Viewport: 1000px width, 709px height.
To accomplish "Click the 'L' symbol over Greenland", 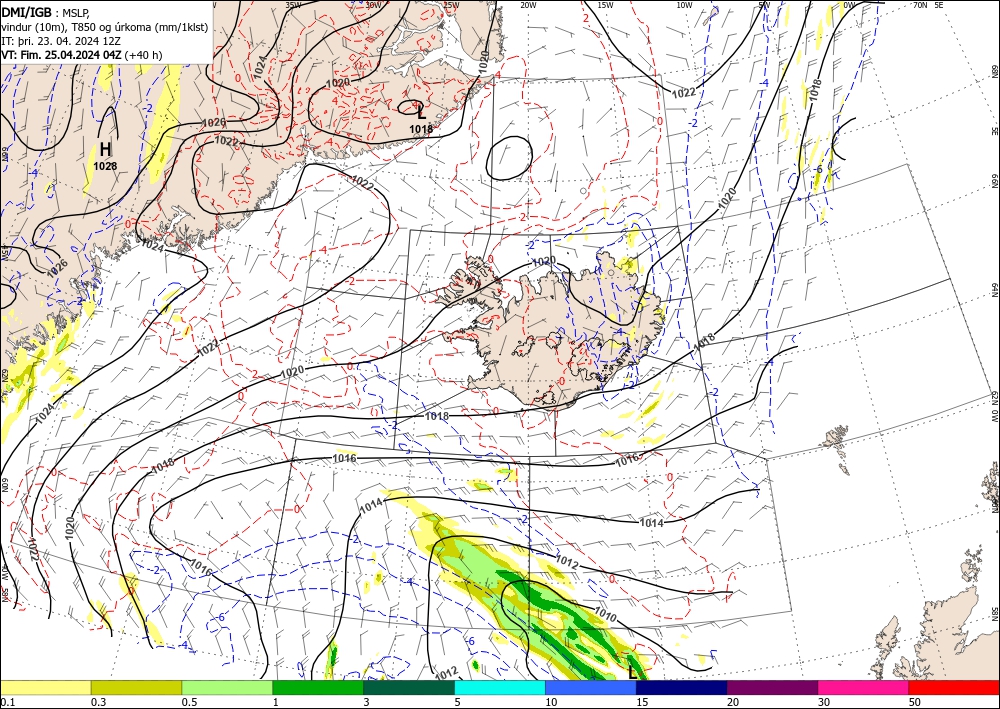I will coord(421,114).
